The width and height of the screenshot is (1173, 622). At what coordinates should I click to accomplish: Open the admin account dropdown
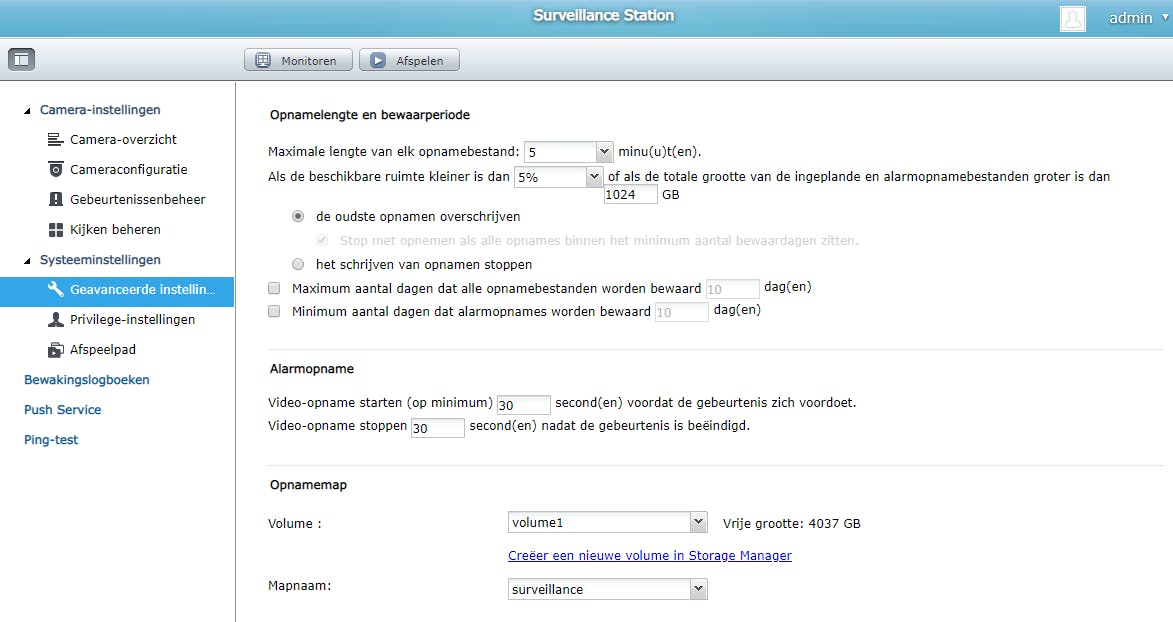click(x=1131, y=17)
